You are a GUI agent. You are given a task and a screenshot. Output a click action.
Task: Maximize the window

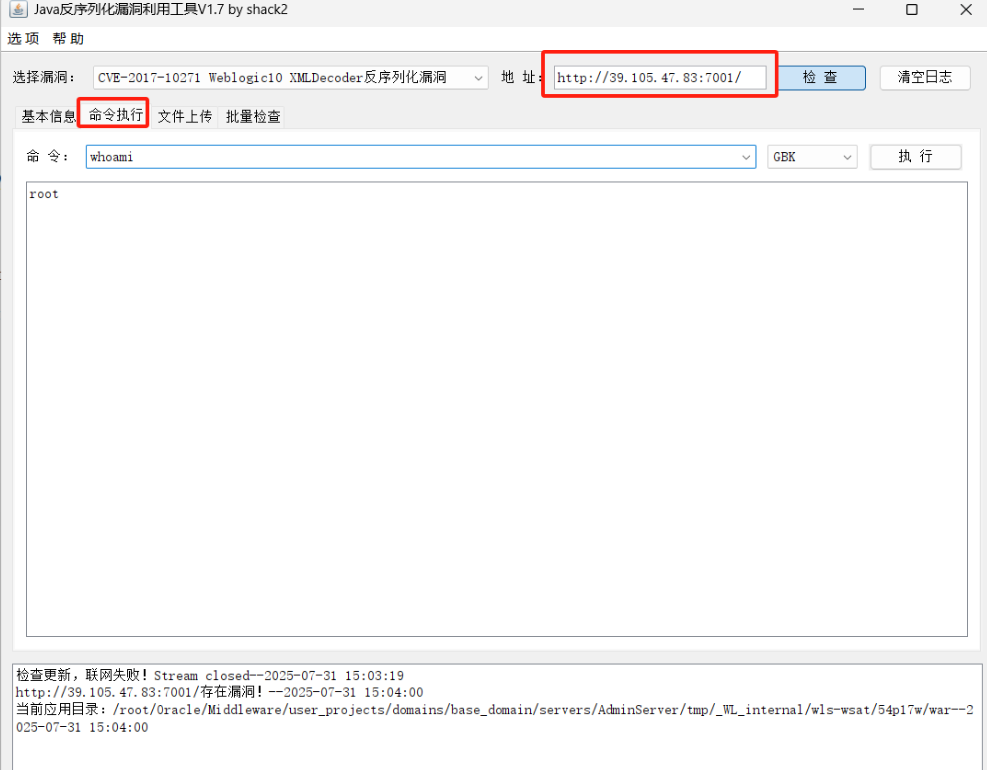point(911,9)
